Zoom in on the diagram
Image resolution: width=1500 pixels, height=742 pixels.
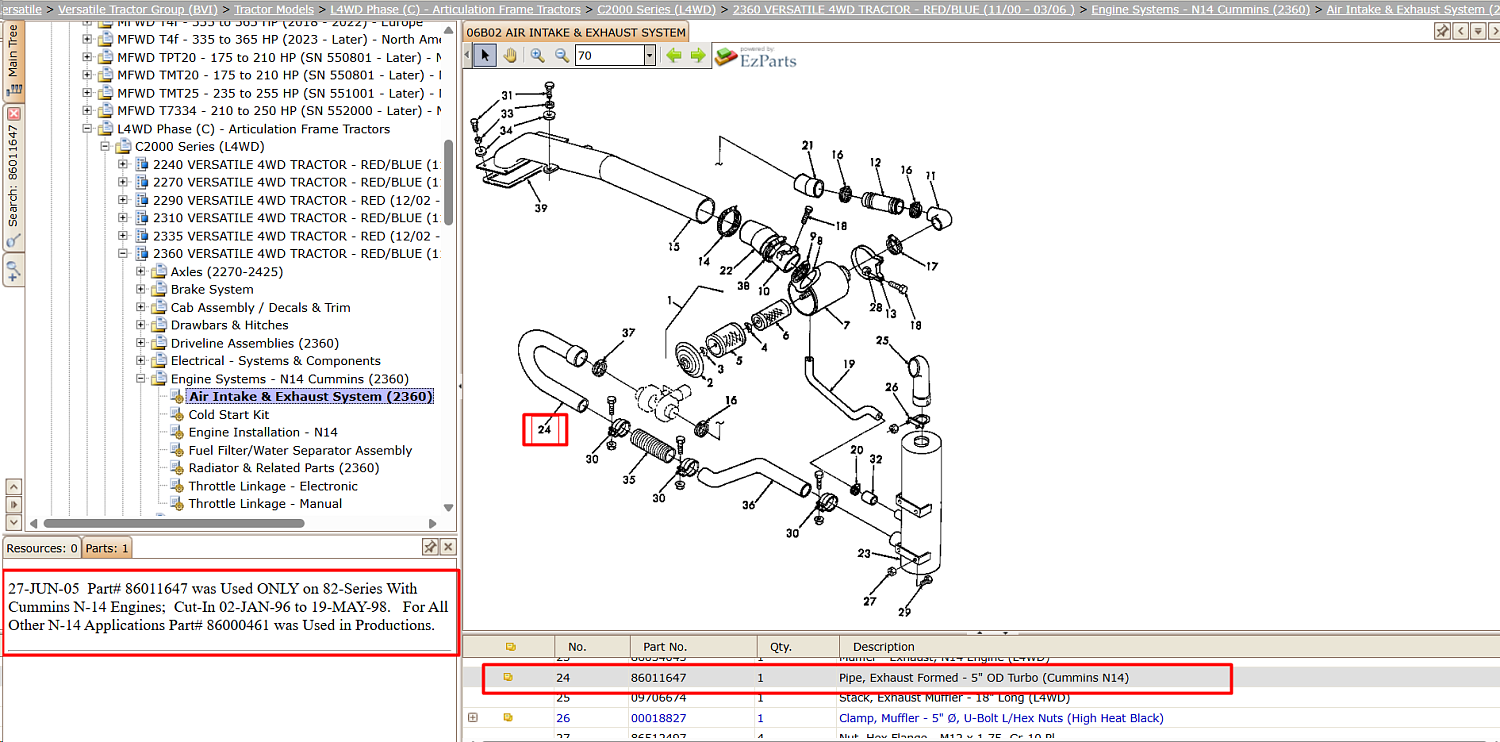(538, 56)
